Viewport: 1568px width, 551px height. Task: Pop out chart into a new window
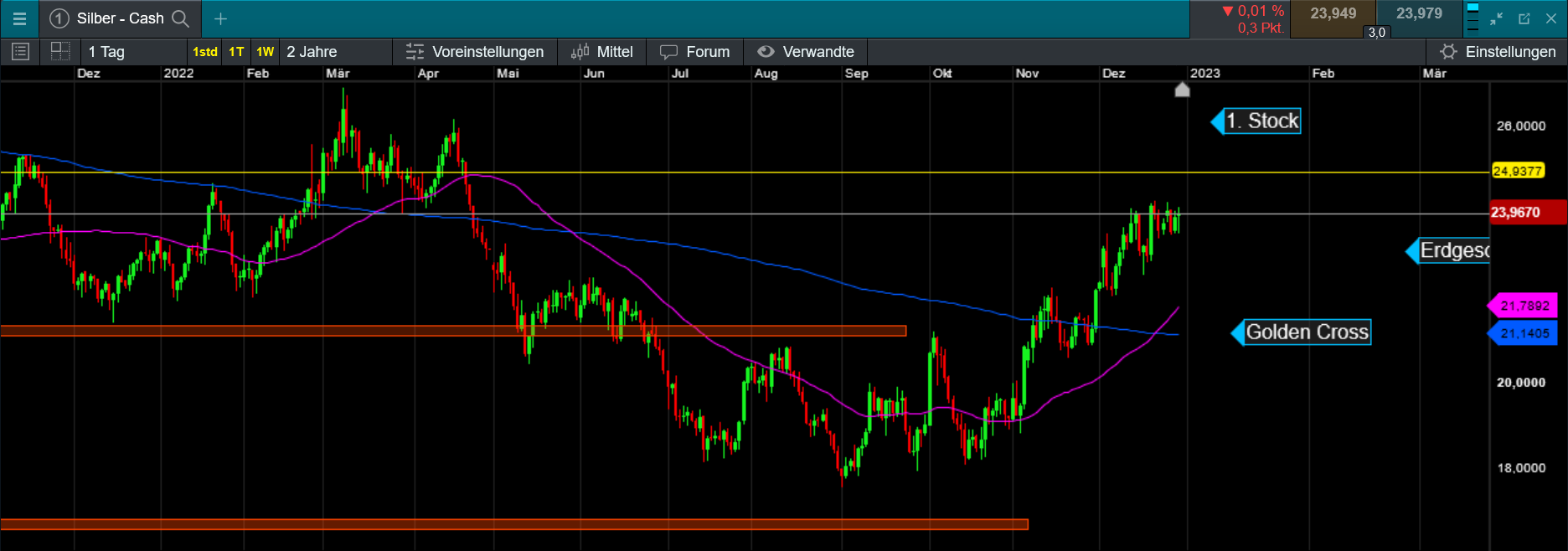pyautogui.click(x=1524, y=18)
